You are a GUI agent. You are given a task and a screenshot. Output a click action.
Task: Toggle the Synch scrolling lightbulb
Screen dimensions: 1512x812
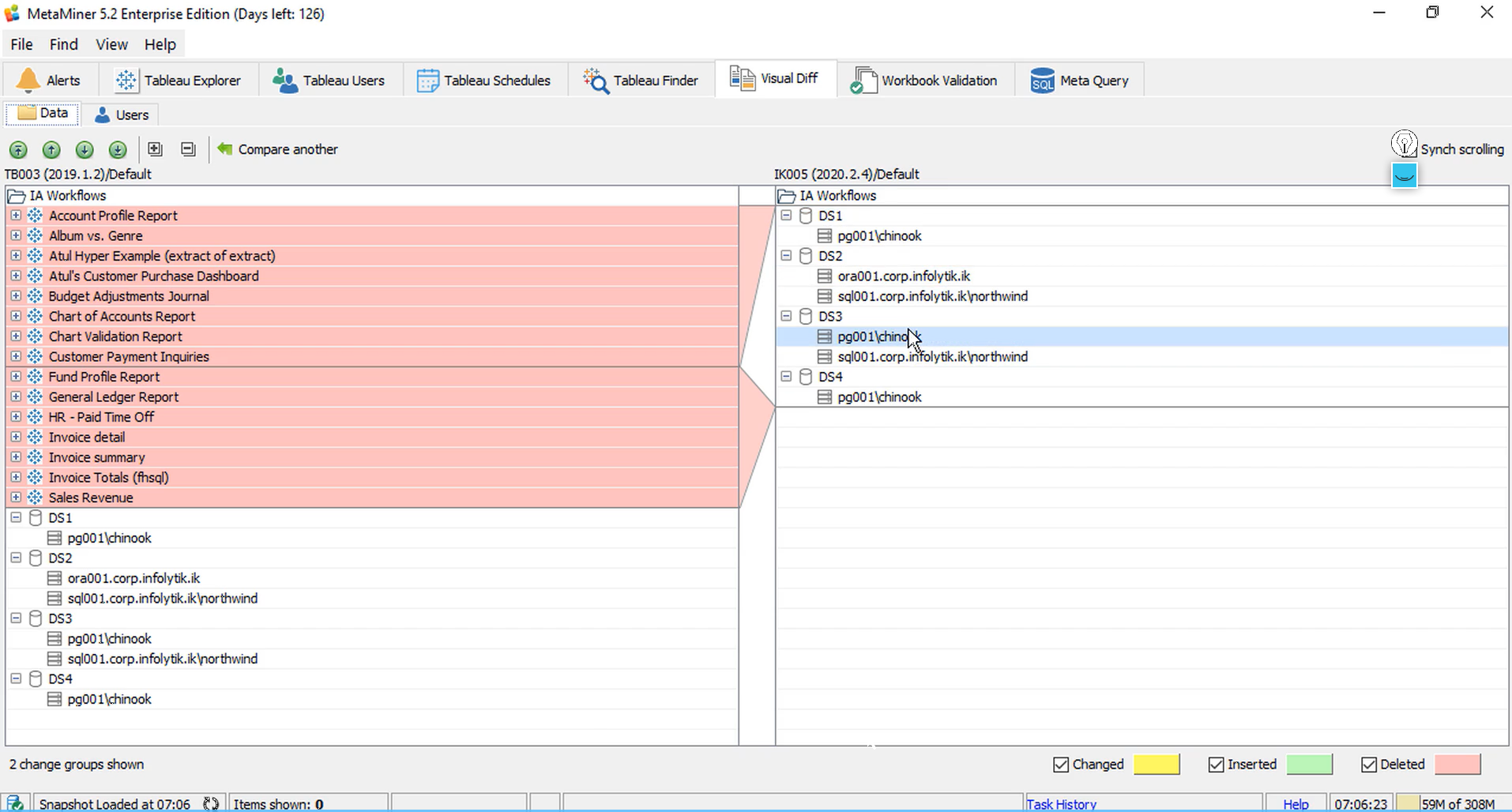1404,145
